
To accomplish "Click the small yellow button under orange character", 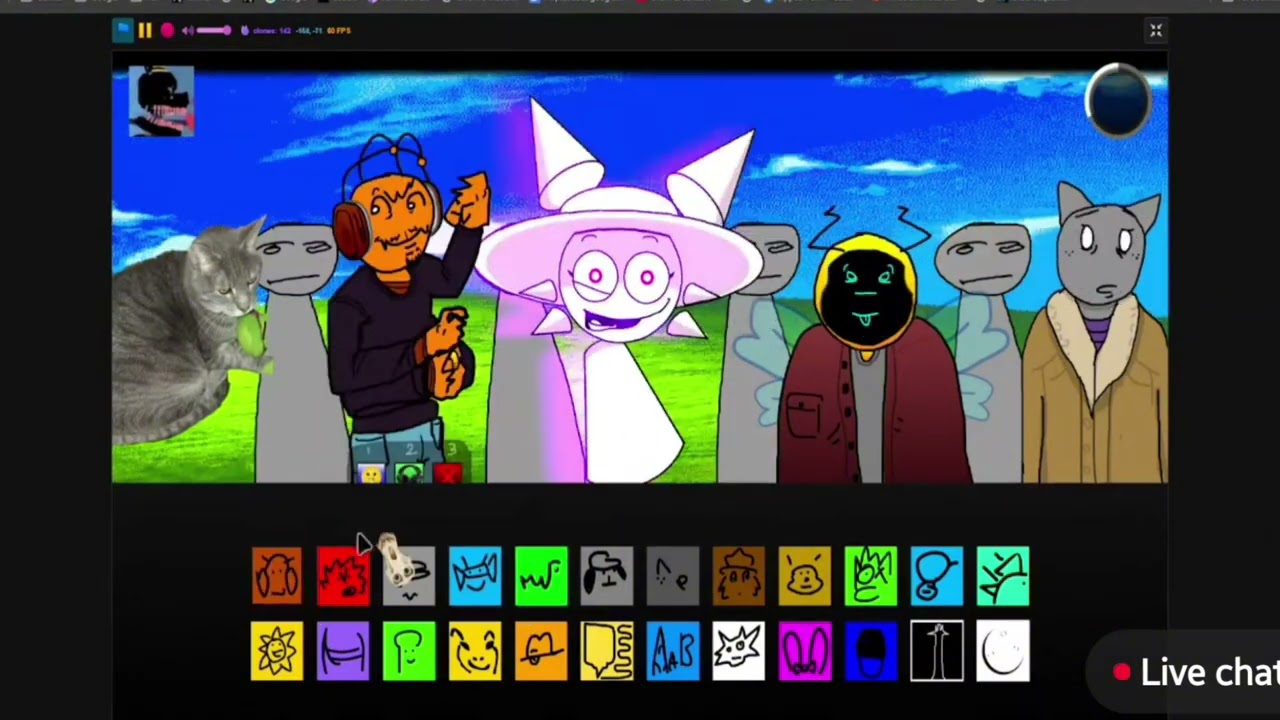I will click(371, 473).
